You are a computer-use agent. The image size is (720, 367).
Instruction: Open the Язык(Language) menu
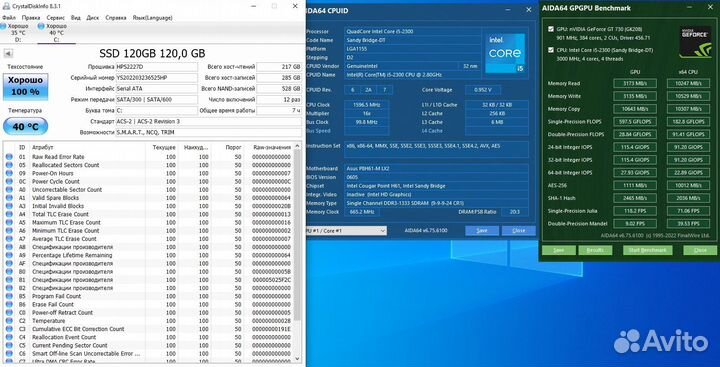tap(152, 17)
